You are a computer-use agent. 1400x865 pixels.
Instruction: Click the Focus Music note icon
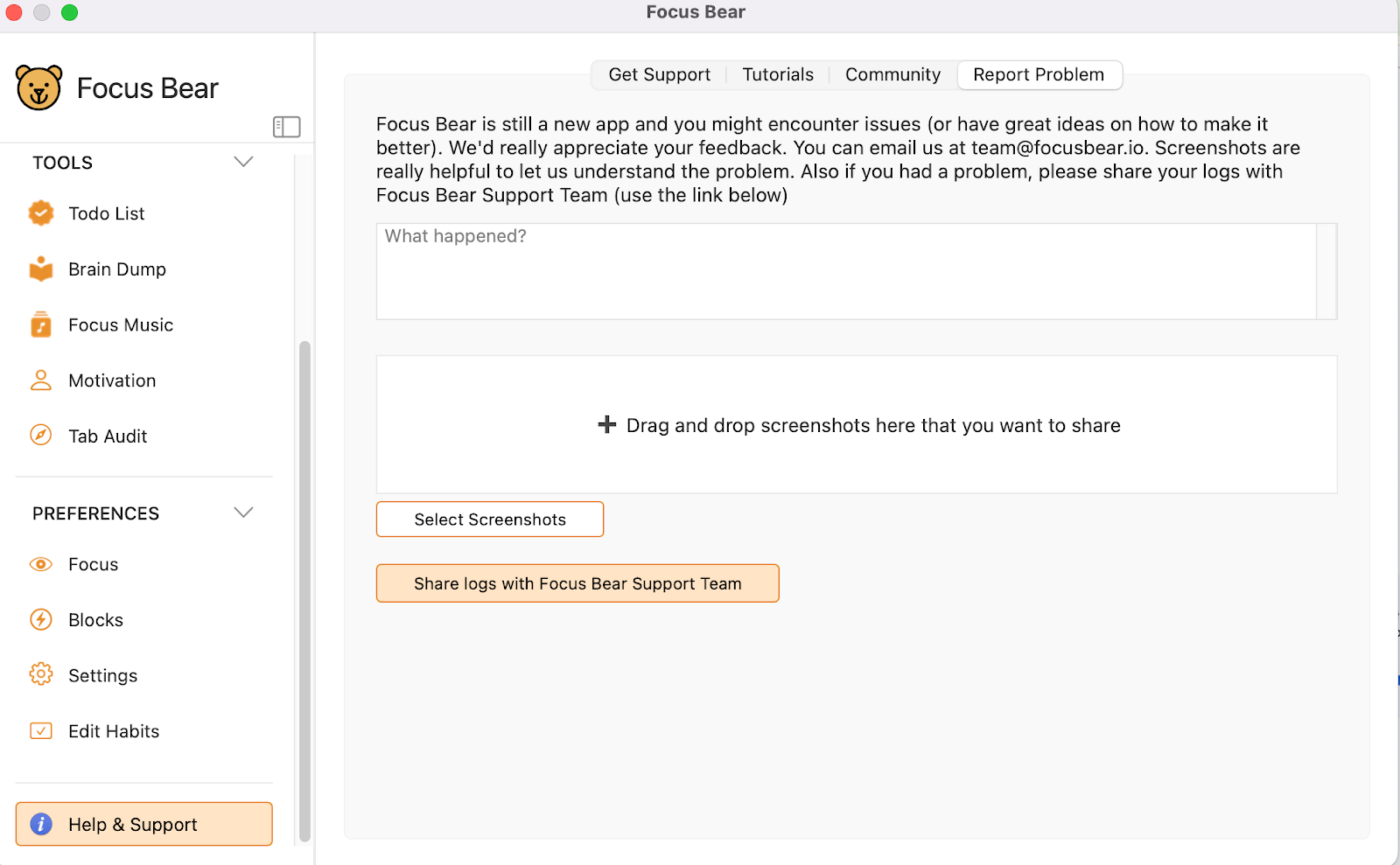click(41, 324)
